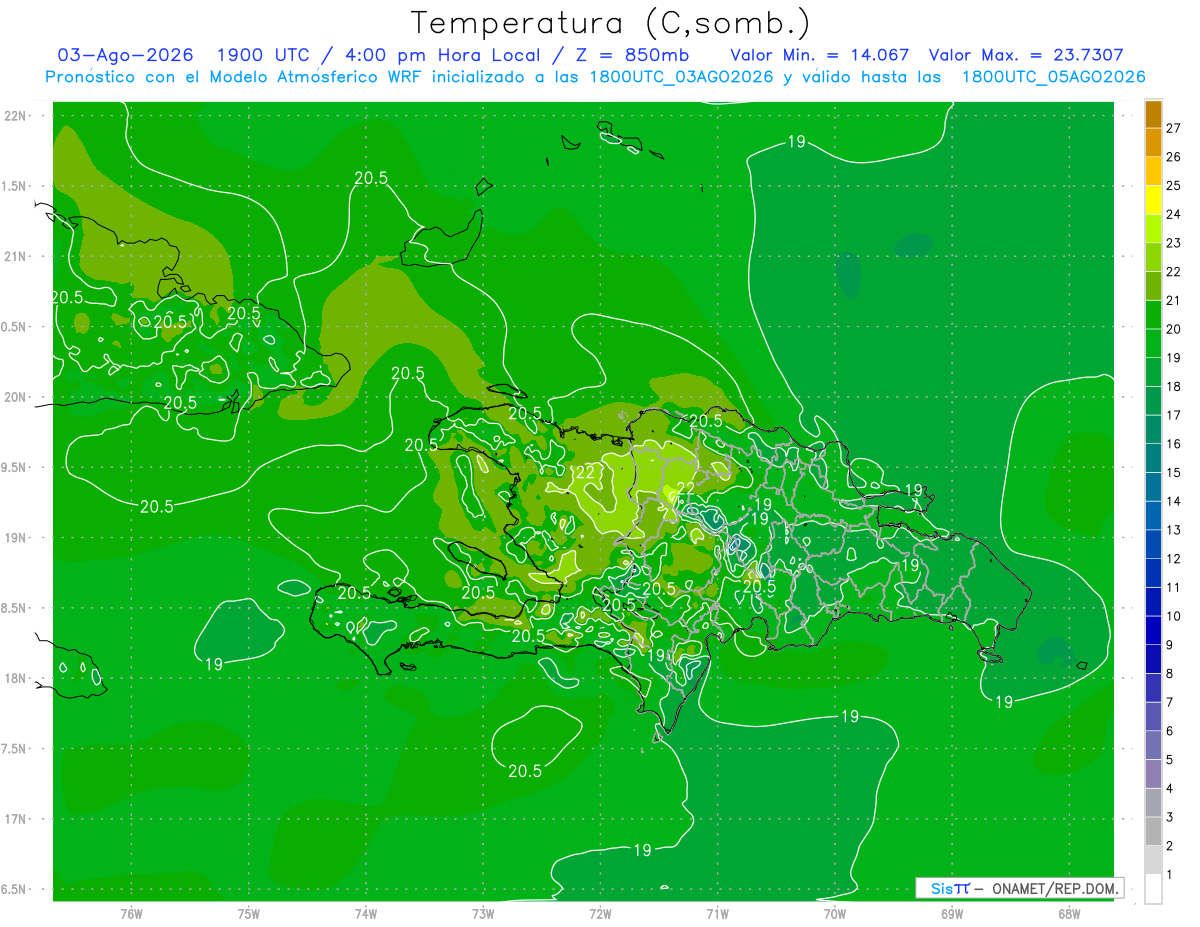The height and width of the screenshot is (927, 1200).
Task: Click the "68W" longitude axis label
Action: click(1069, 914)
